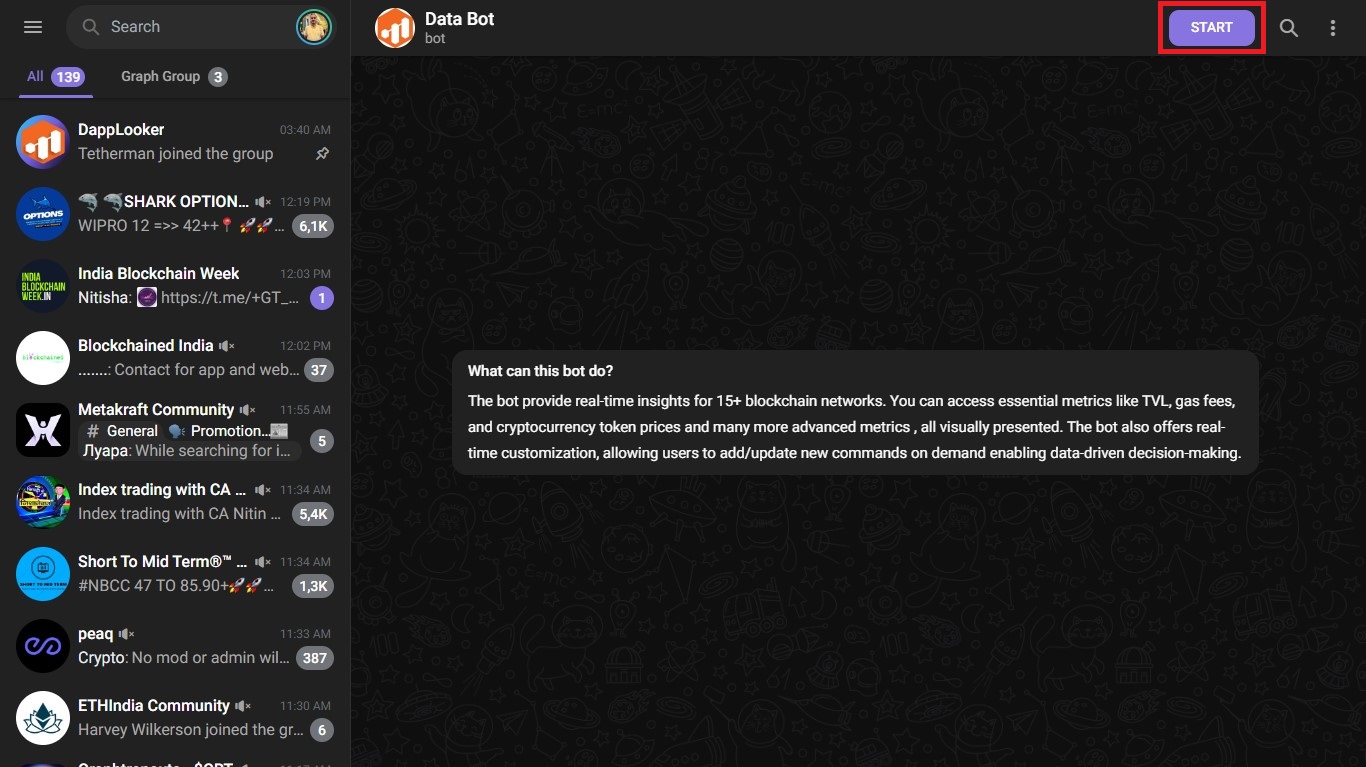
Task: Click the search magnifier icon in chat header
Action: (x=1289, y=28)
